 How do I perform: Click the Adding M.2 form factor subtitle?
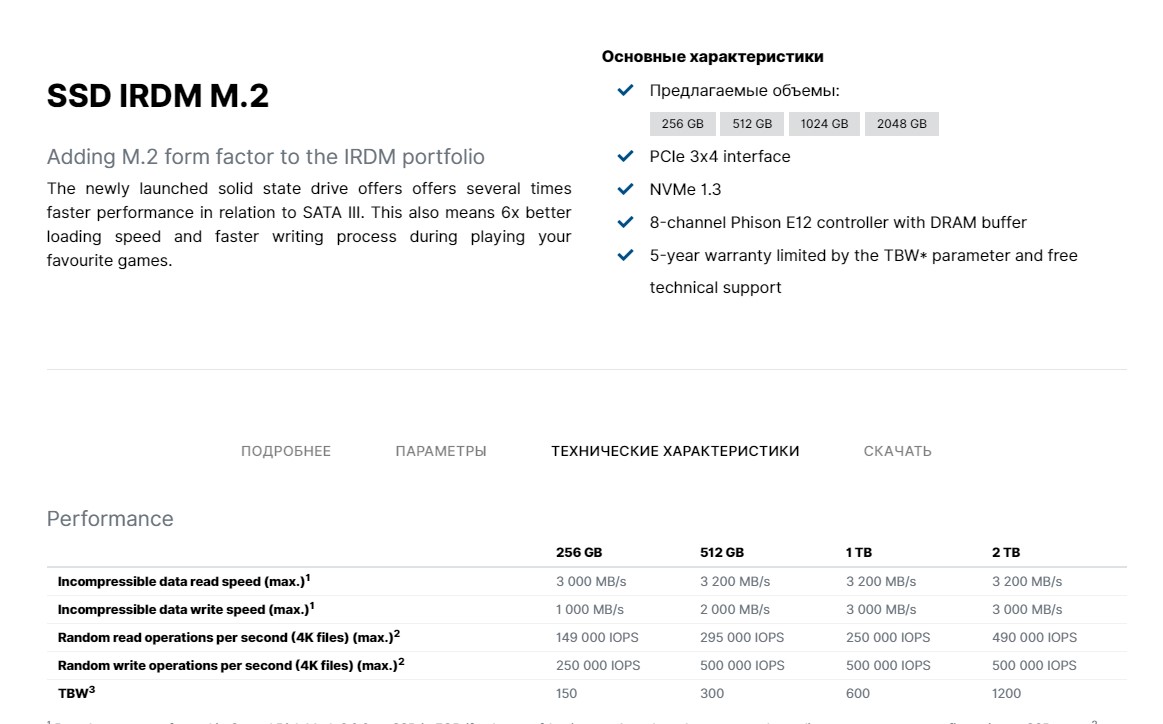[x=266, y=157]
